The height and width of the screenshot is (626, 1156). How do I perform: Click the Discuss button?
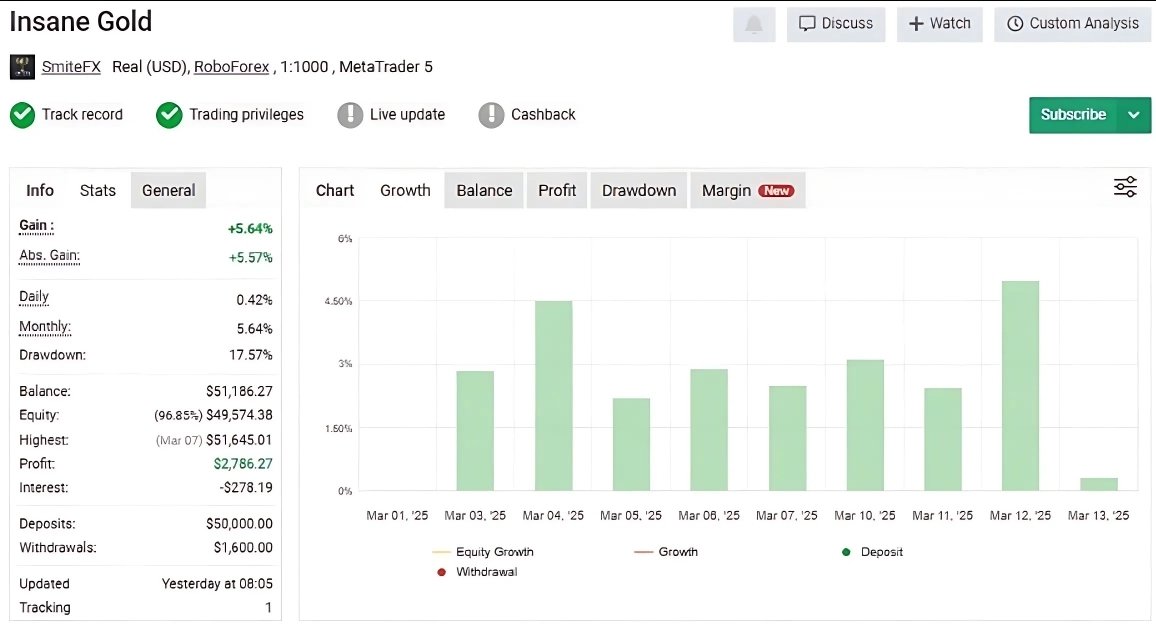836,24
